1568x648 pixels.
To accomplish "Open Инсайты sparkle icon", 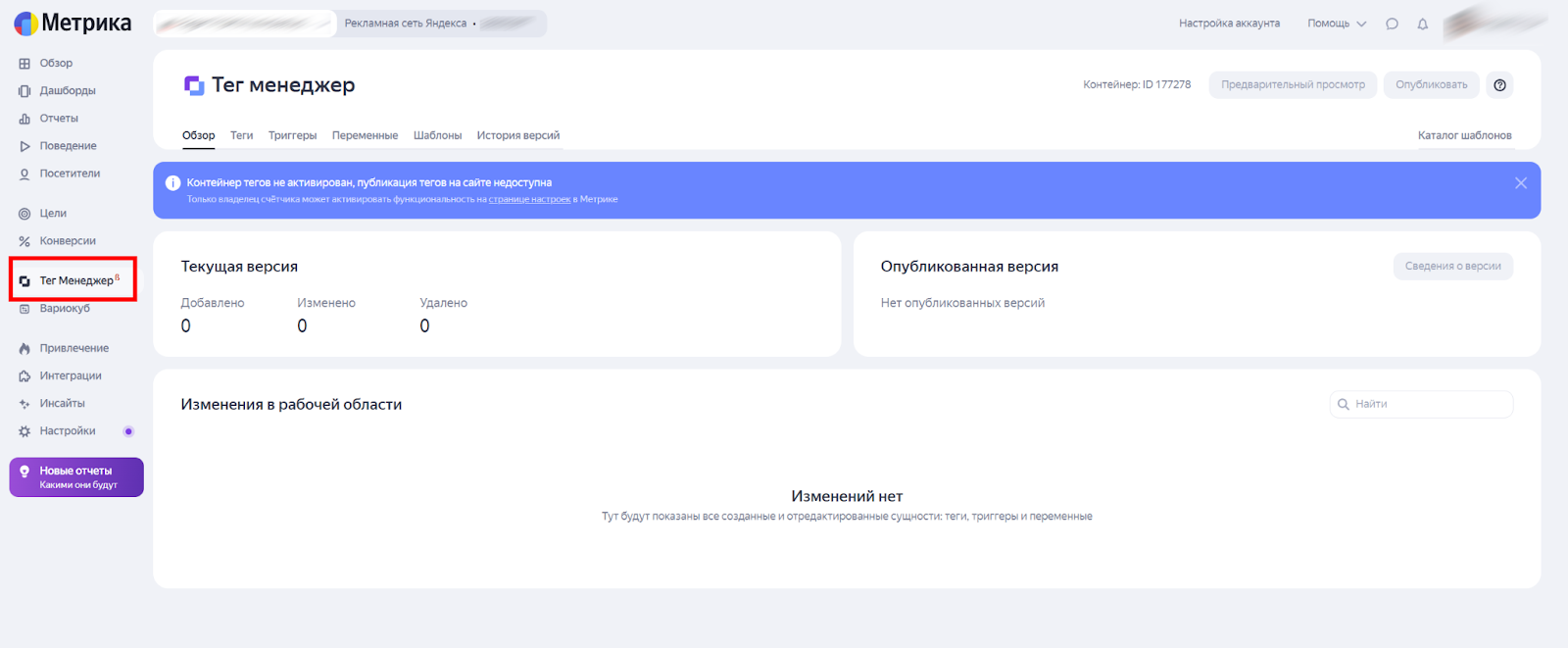I will click(24, 404).
